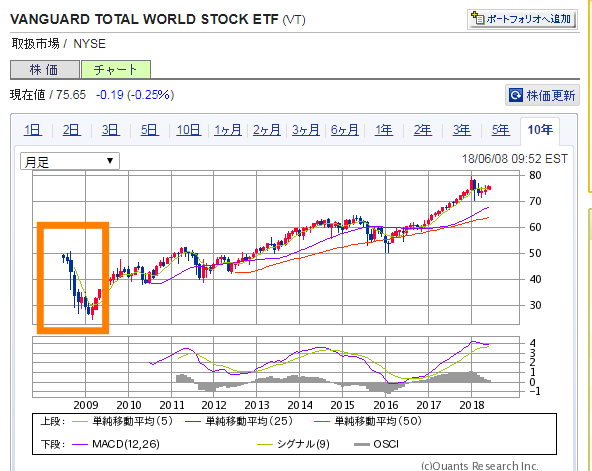Show the 2ヶ月 chart range
The width and height of the screenshot is (592, 471).
tap(267, 130)
